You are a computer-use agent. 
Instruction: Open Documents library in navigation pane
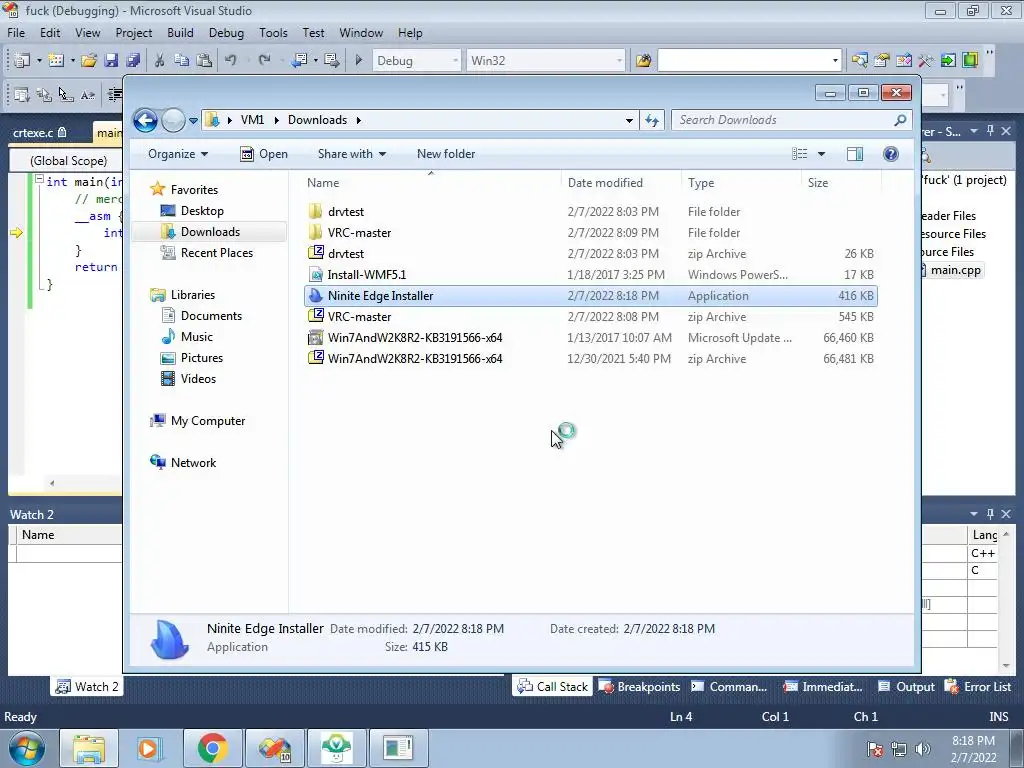(211, 316)
